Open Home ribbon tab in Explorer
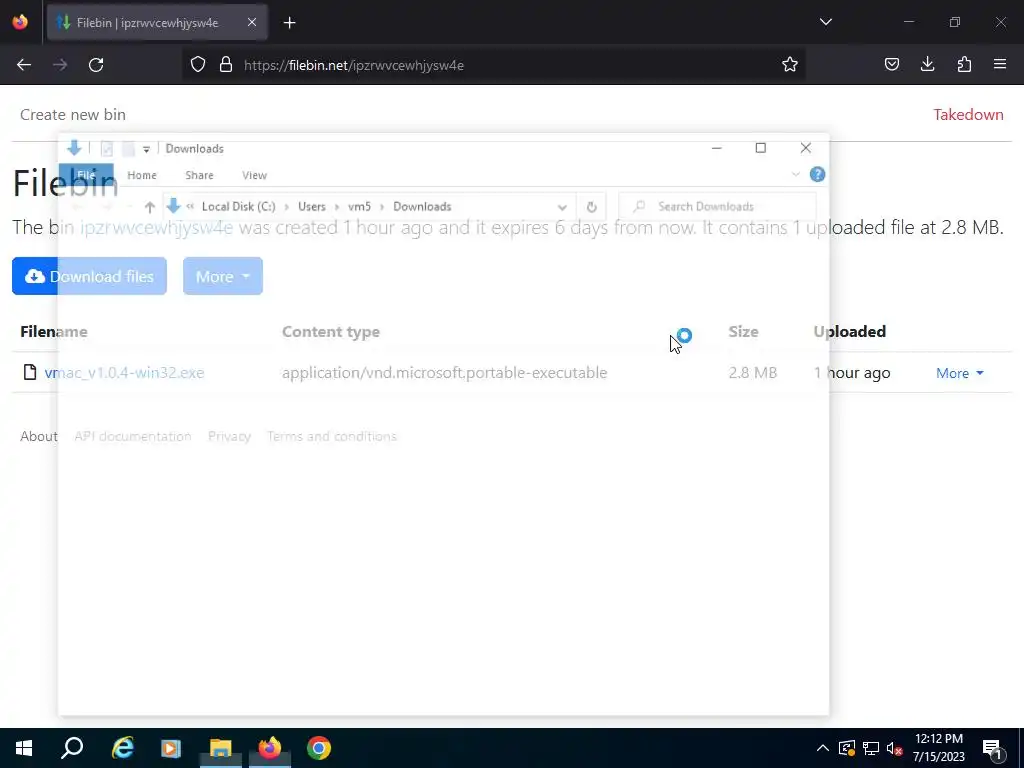 tap(142, 175)
